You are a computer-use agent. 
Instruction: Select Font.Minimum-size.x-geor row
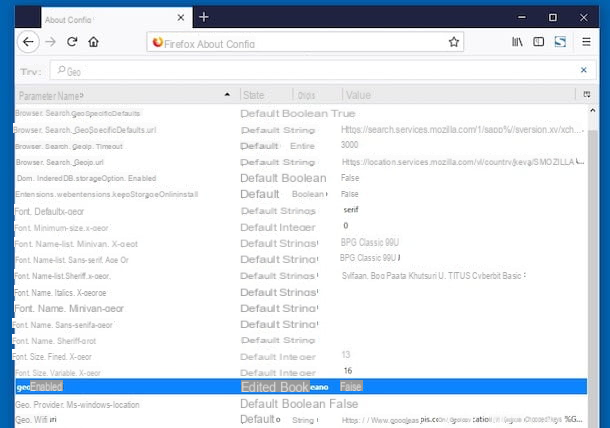(x=301, y=228)
